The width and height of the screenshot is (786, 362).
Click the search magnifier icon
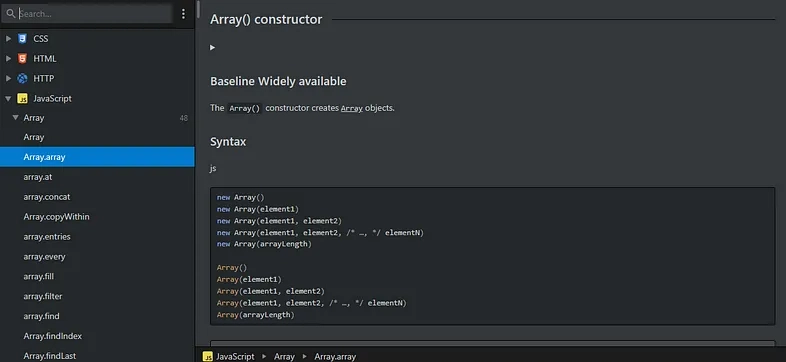pos(11,14)
